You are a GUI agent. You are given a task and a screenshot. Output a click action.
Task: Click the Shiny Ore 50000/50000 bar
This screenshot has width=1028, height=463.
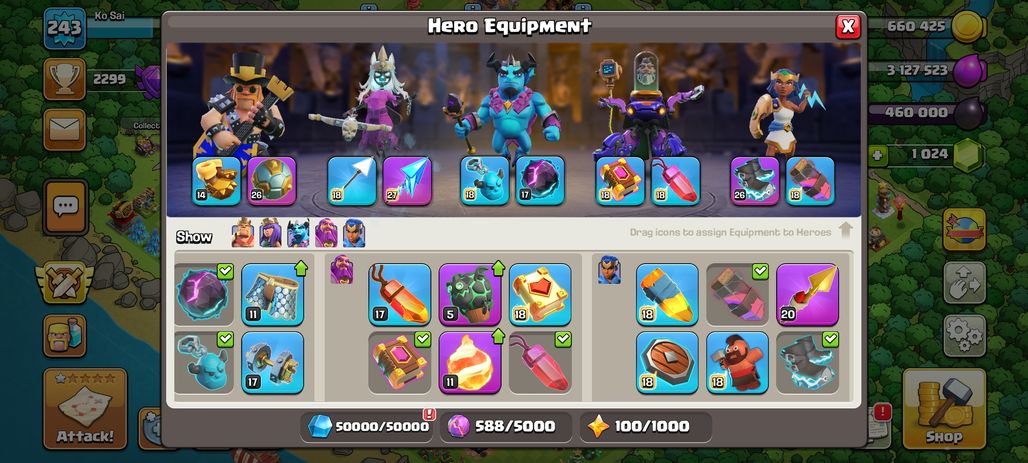(368, 427)
